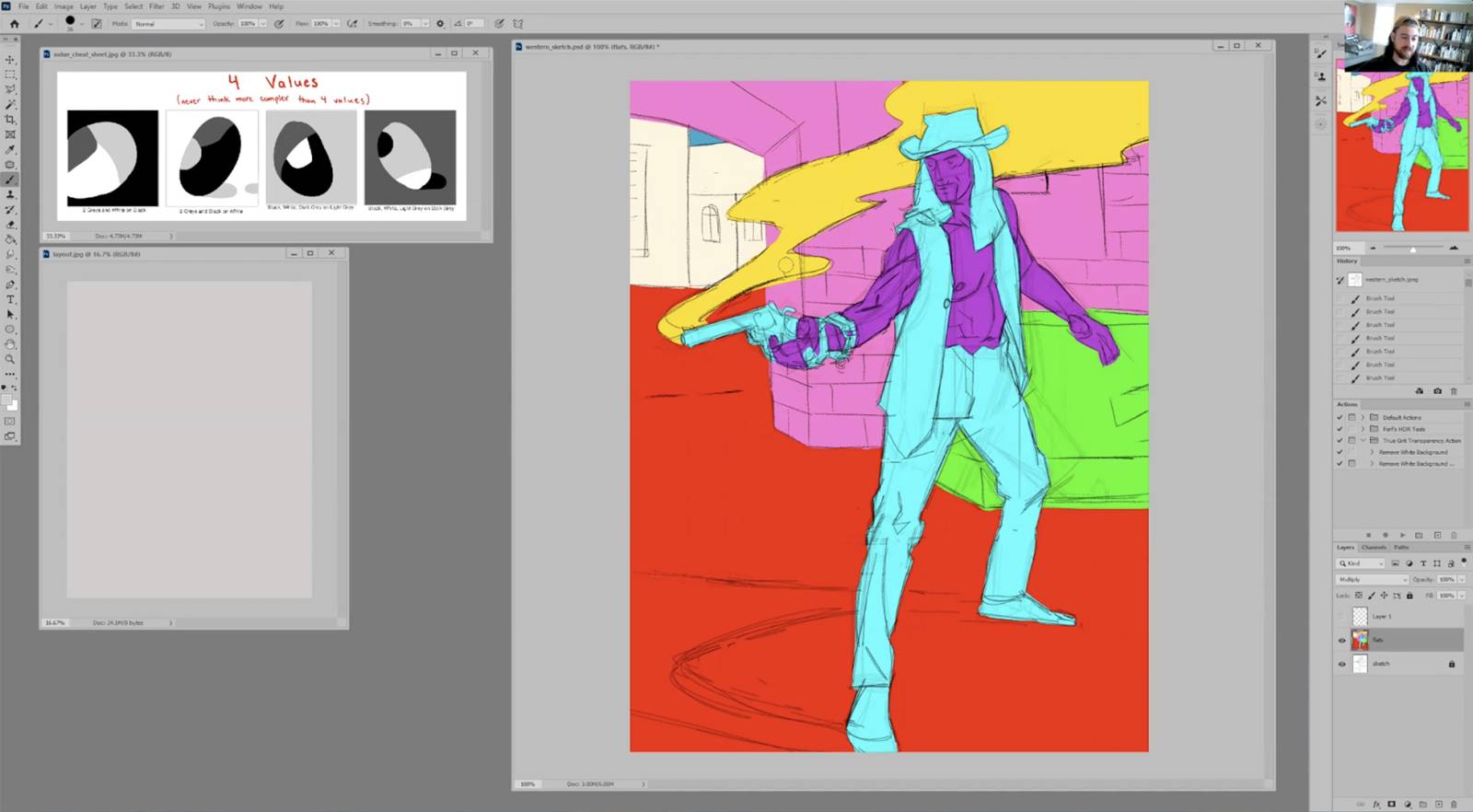Create new snapshot with the camera icon
This screenshot has height=812, width=1473.
(1437, 391)
